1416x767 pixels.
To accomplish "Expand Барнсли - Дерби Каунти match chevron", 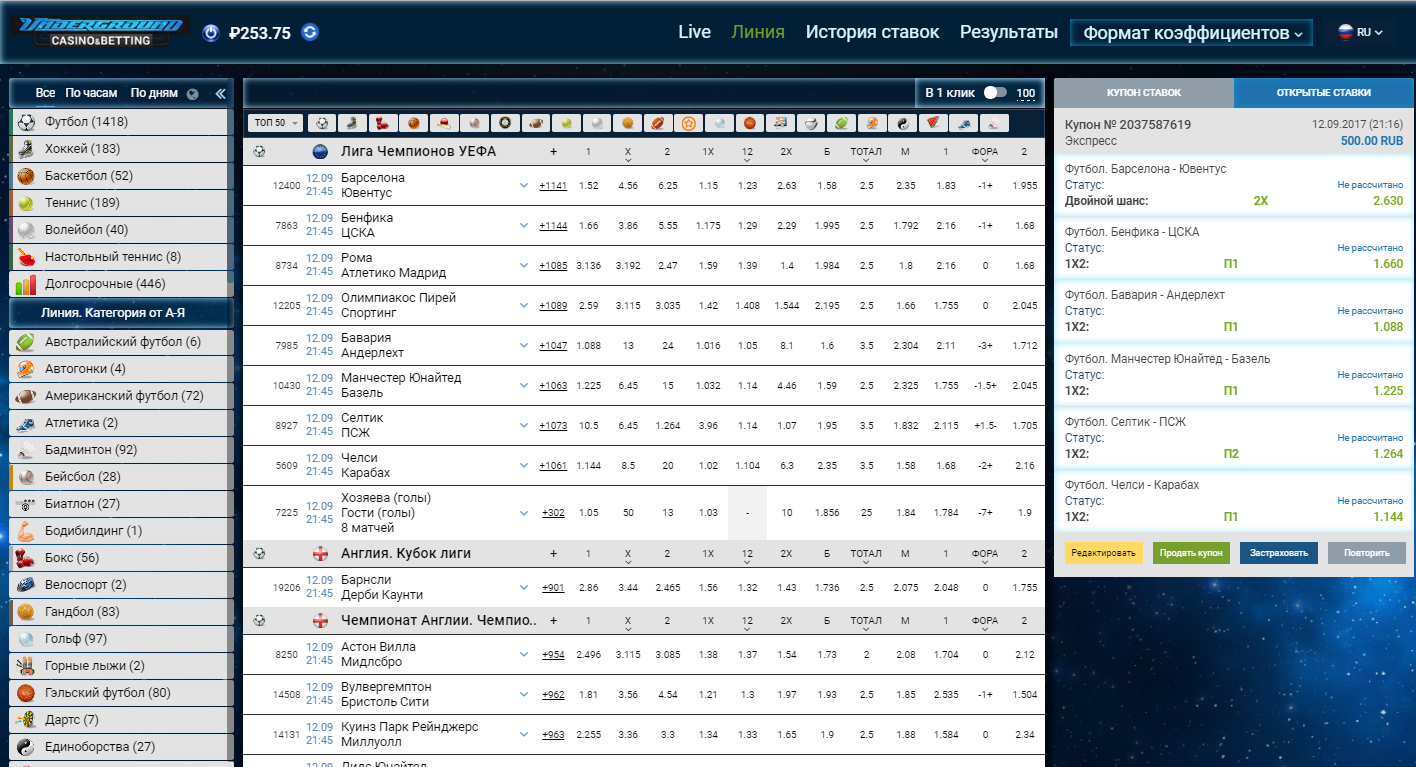I will coord(523,587).
